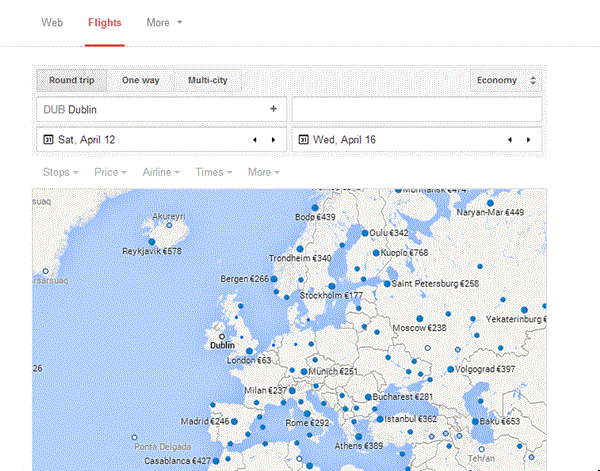The height and width of the screenshot is (471, 600).
Task: Switch to One way trip type
Action: (x=141, y=80)
